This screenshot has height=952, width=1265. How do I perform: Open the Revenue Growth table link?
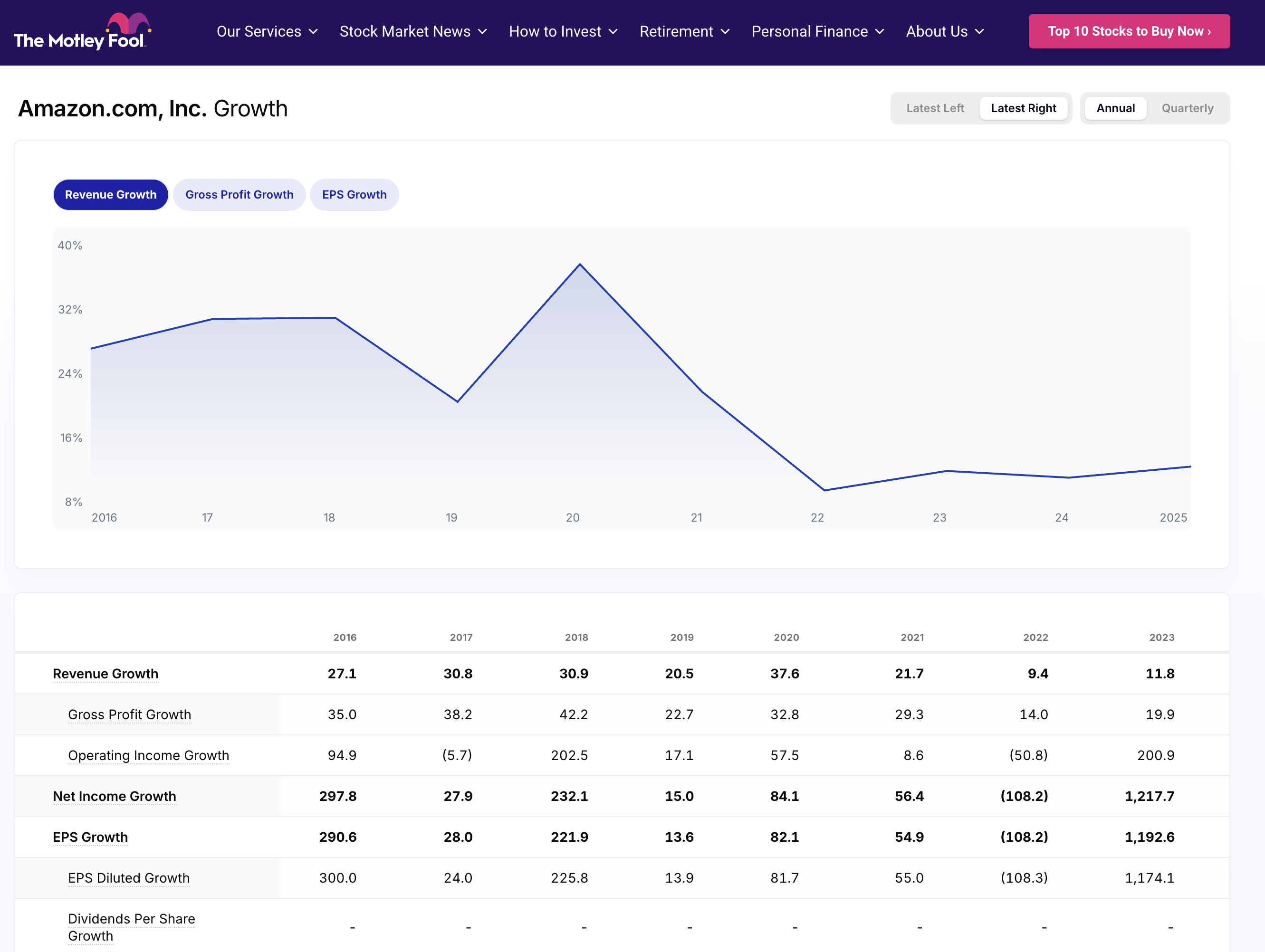105,674
